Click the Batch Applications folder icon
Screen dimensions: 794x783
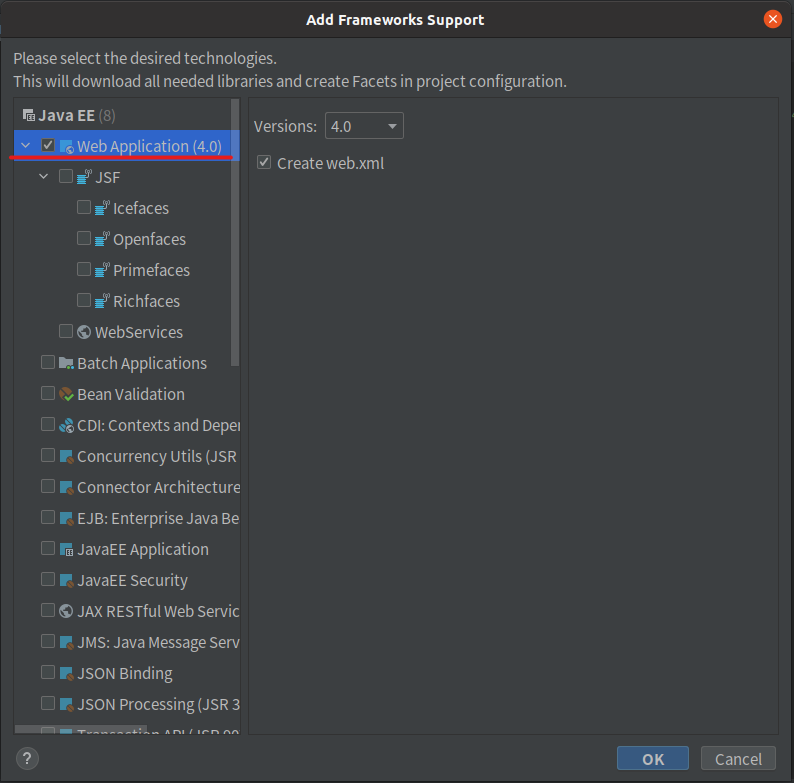point(66,363)
